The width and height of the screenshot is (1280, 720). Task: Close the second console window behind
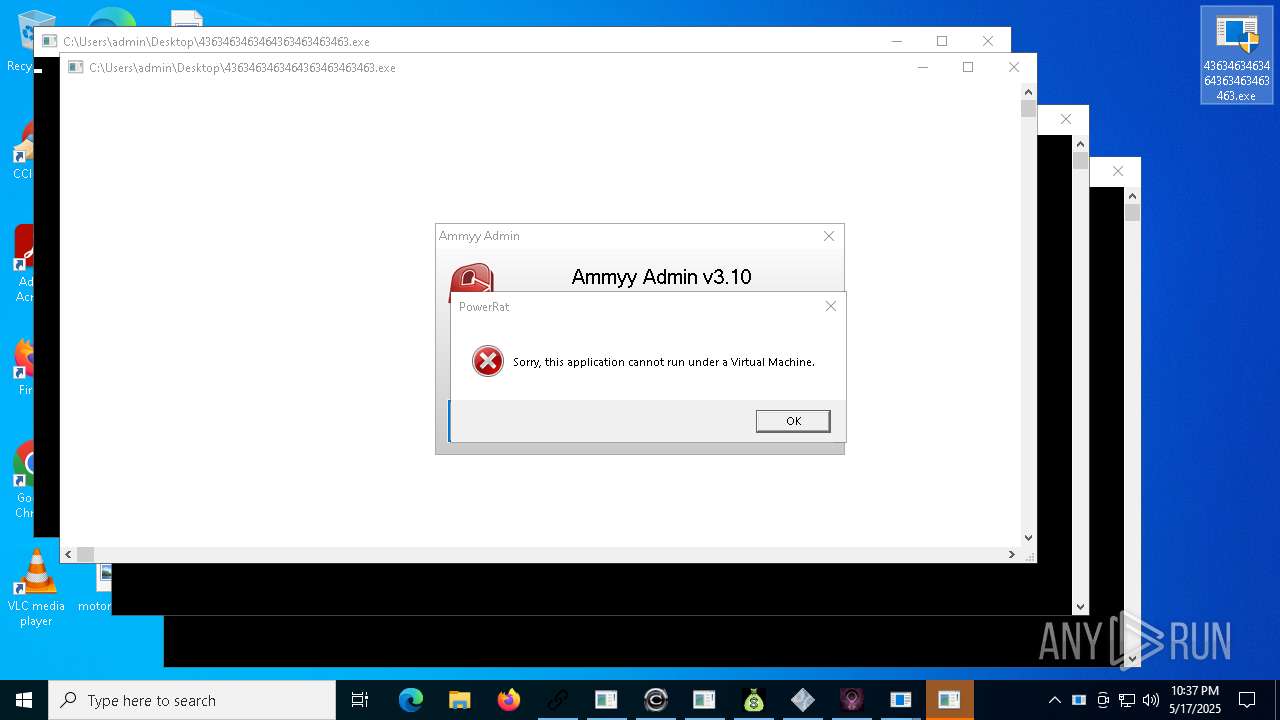[987, 41]
